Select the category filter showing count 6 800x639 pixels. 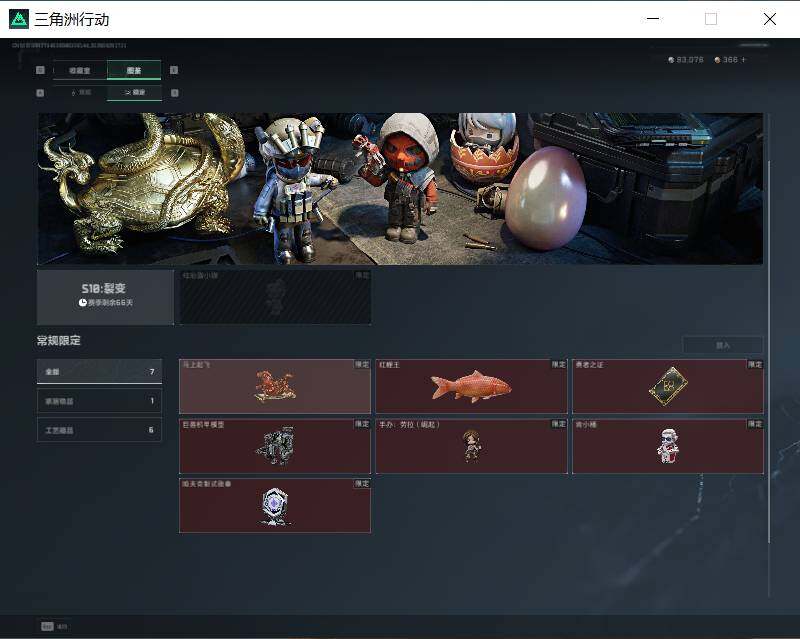coord(99,430)
